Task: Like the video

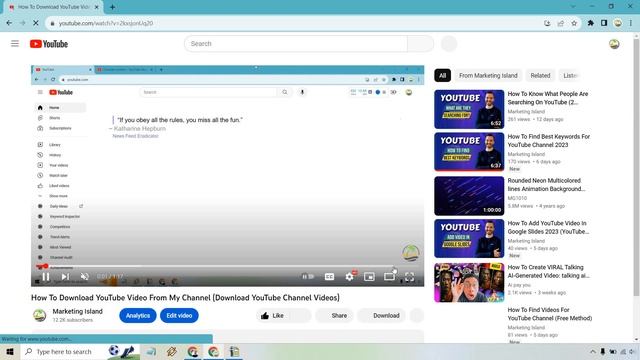Action: [x=272, y=316]
